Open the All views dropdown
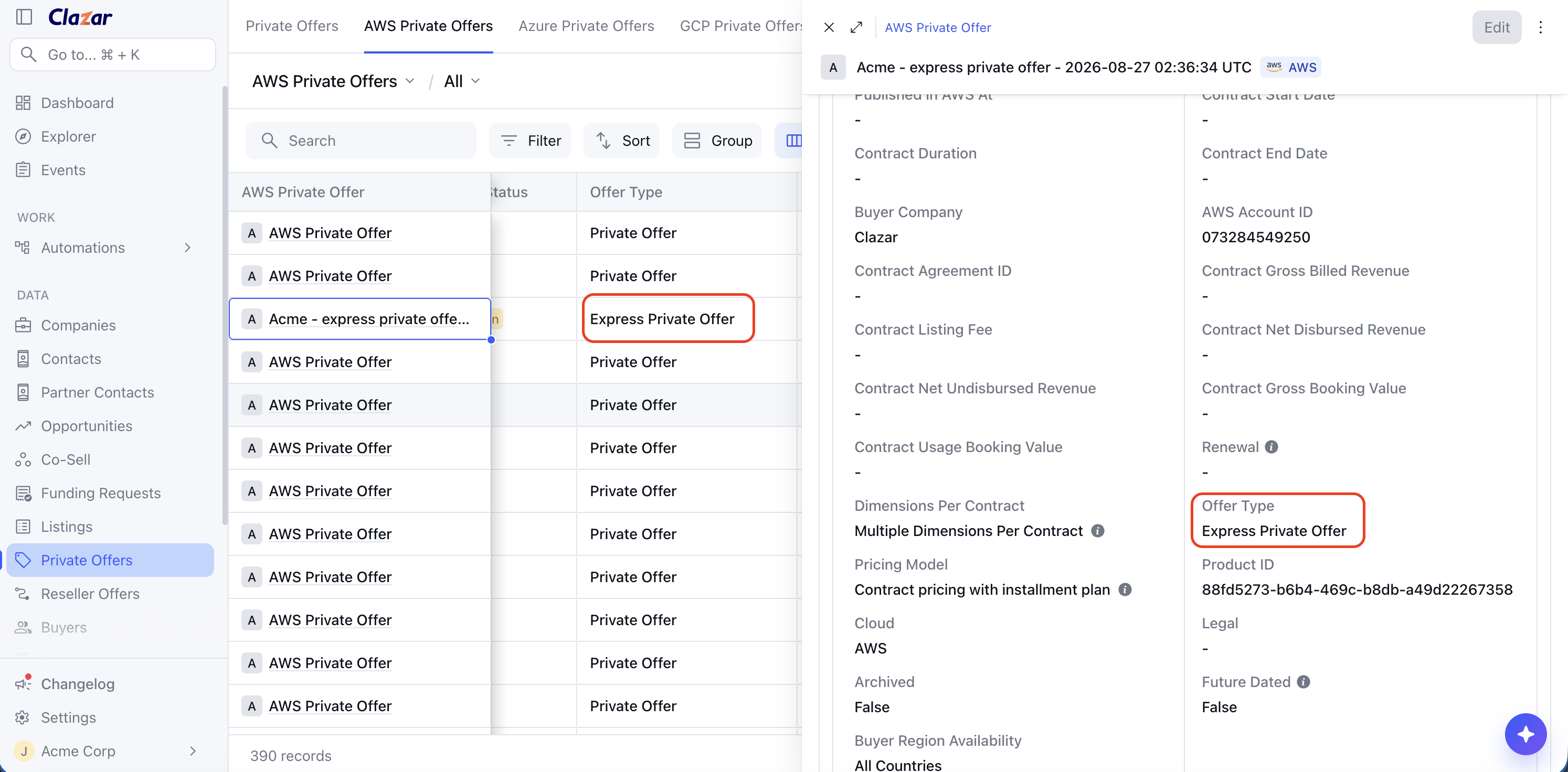Screen dimensions: 1568x772 [463, 81]
